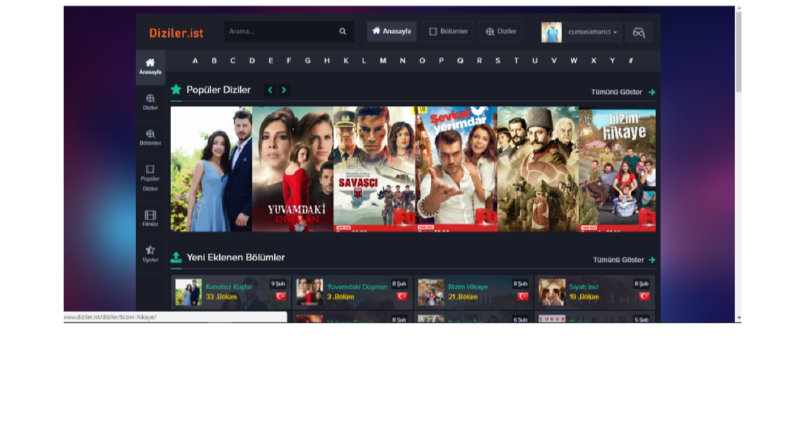Open the Yuvamdaki Düşman poster
Screen dimensions: 793x446
(293, 169)
